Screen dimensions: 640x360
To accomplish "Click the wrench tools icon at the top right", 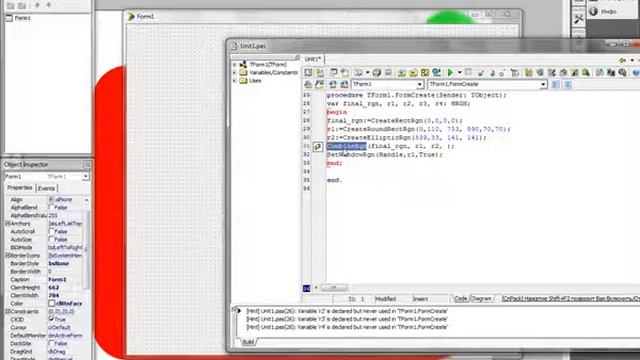I will coord(578,18).
